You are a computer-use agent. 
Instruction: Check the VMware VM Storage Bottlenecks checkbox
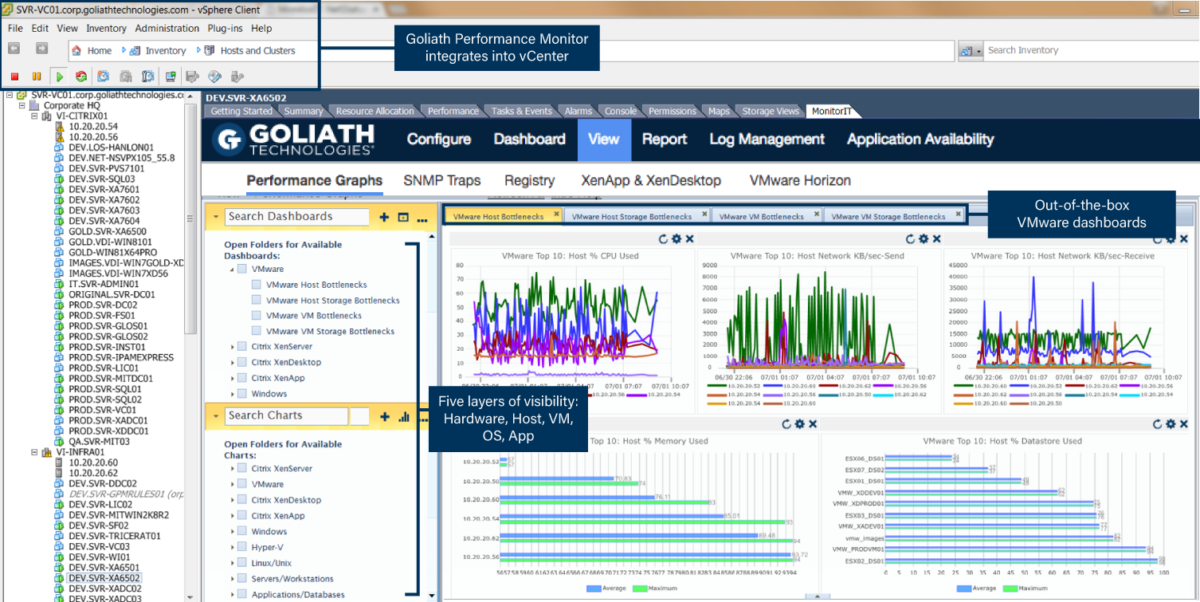256,331
